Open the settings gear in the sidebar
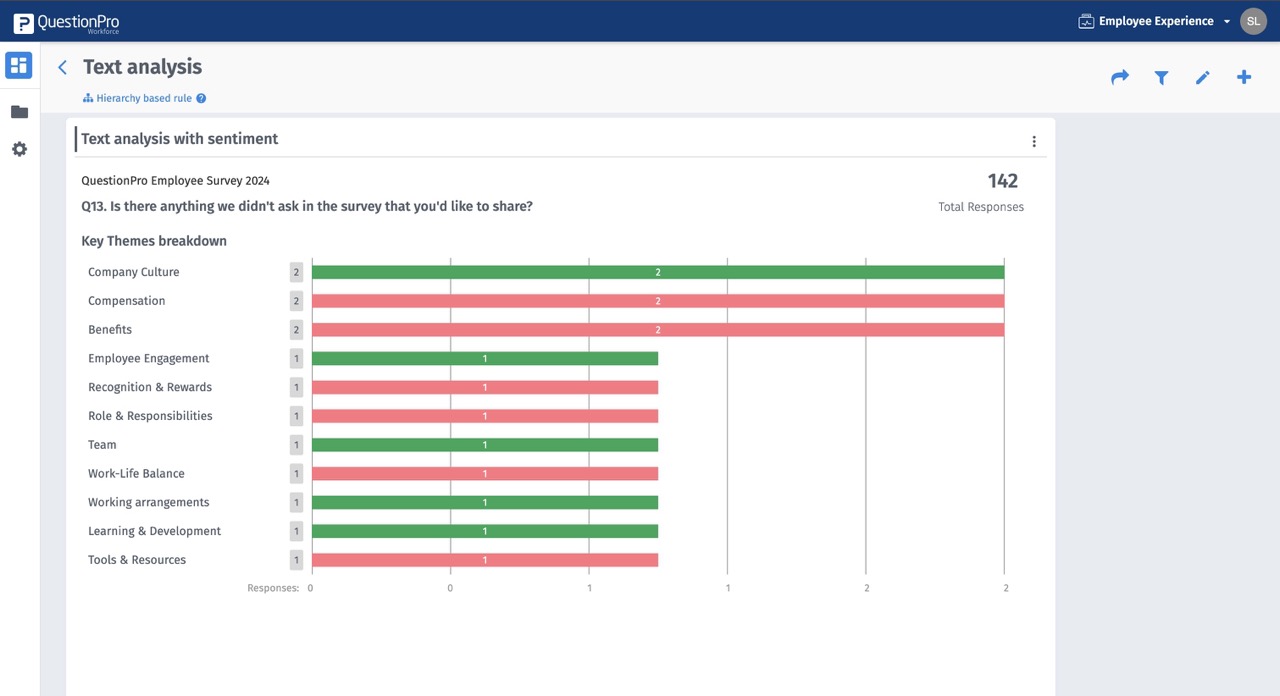The width and height of the screenshot is (1280, 696). coord(18,148)
